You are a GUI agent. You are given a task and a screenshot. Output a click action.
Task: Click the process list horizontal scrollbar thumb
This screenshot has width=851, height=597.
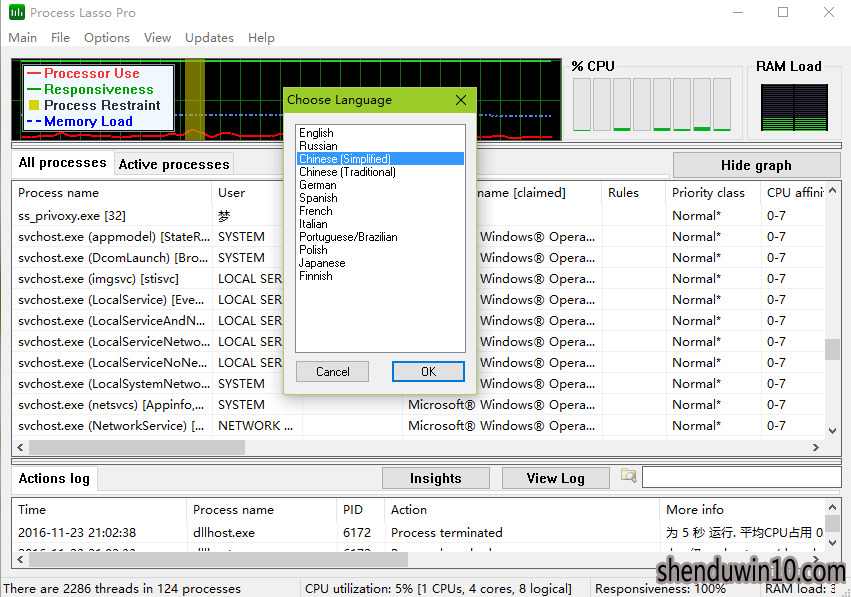[x=137, y=447]
